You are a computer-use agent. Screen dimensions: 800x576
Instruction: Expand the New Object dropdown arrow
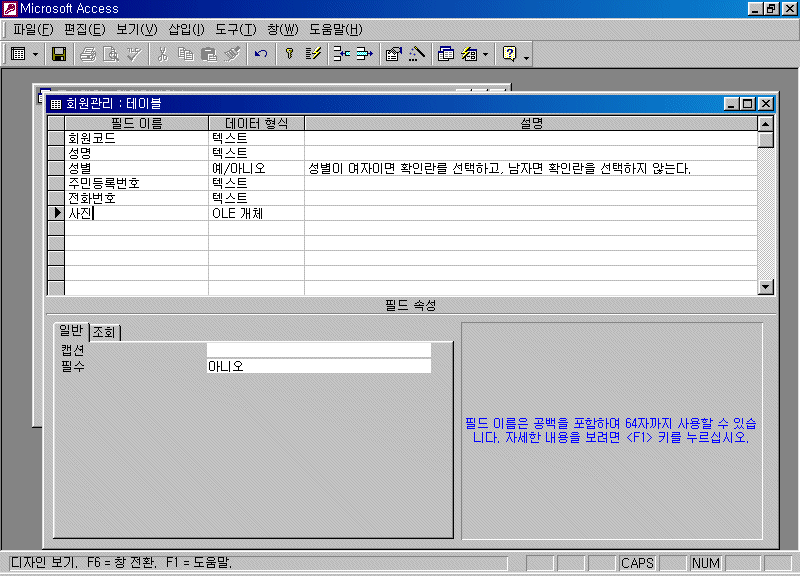485,54
